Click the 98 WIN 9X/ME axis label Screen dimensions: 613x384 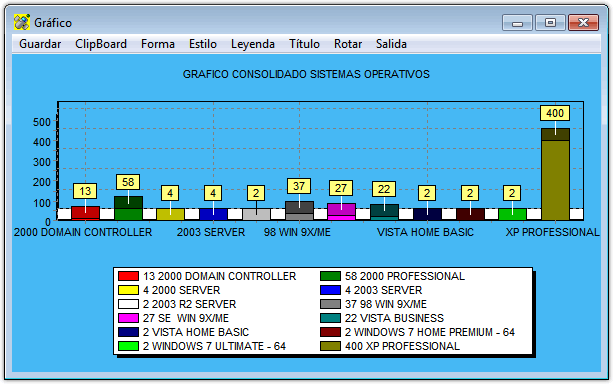[x=297, y=232]
